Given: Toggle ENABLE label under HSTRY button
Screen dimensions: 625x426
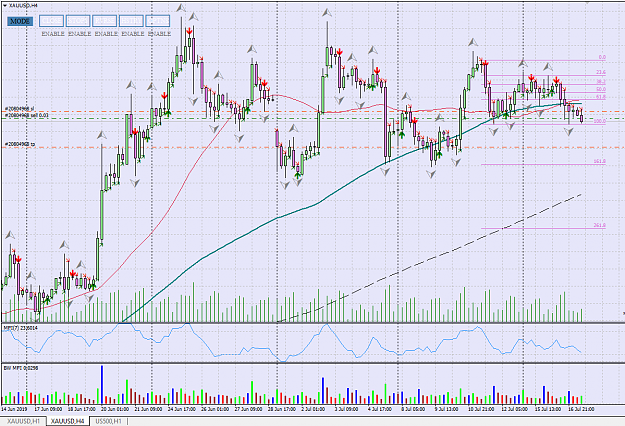Looking at the screenshot, I should (133, 34).
